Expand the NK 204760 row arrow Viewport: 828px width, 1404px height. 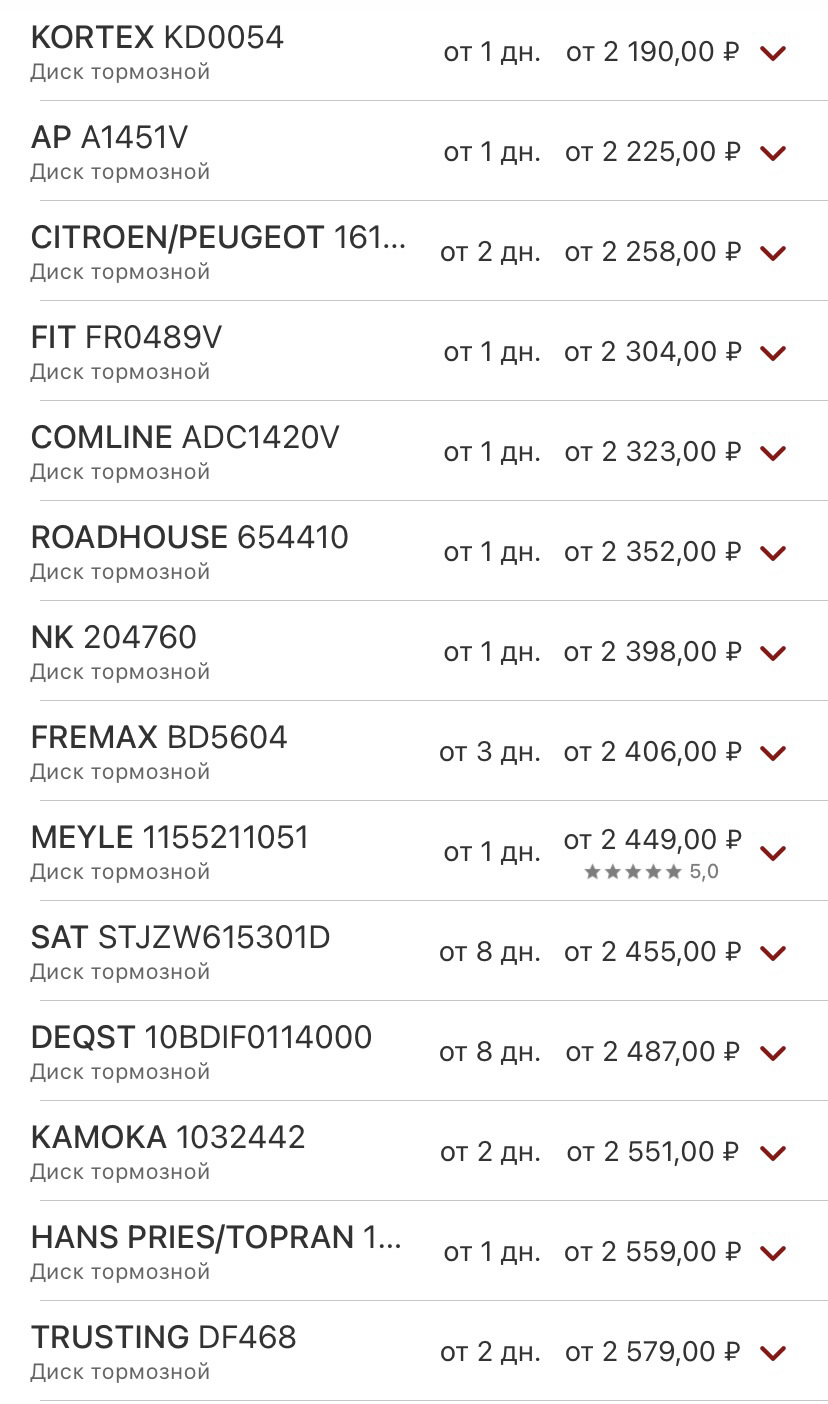[x=773, y=653]
